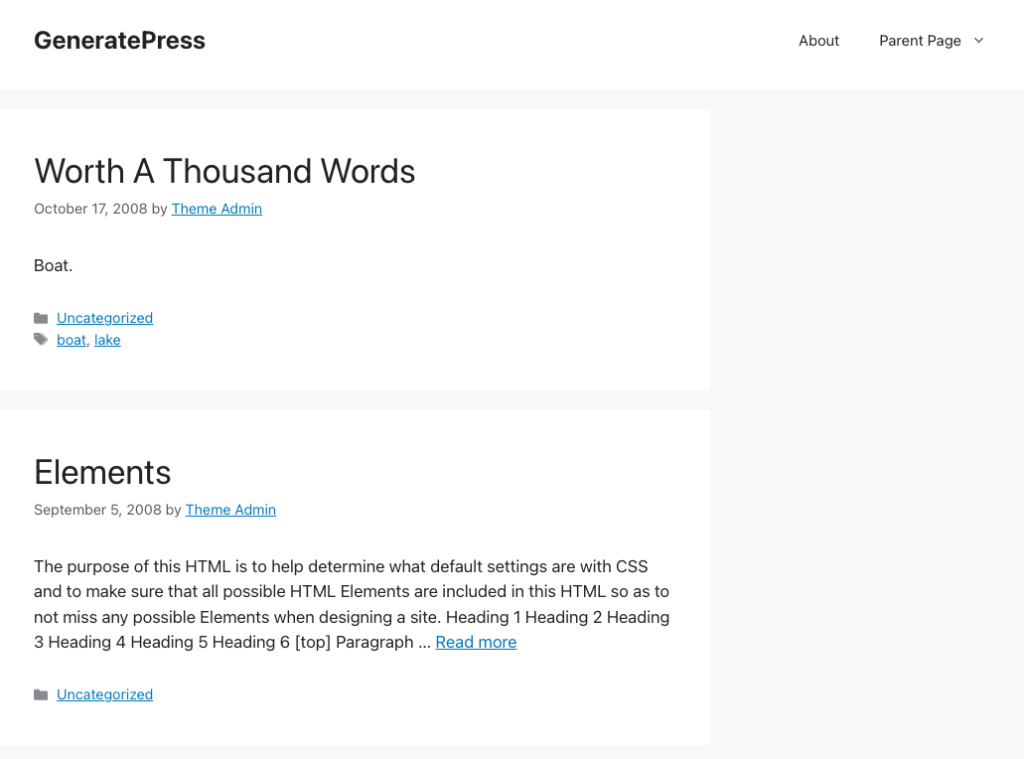Click Theme Admin under Worth A Thousand Words
This screenshot has height=759, width=1024.
pyautogui.click(x=216, y=209)
